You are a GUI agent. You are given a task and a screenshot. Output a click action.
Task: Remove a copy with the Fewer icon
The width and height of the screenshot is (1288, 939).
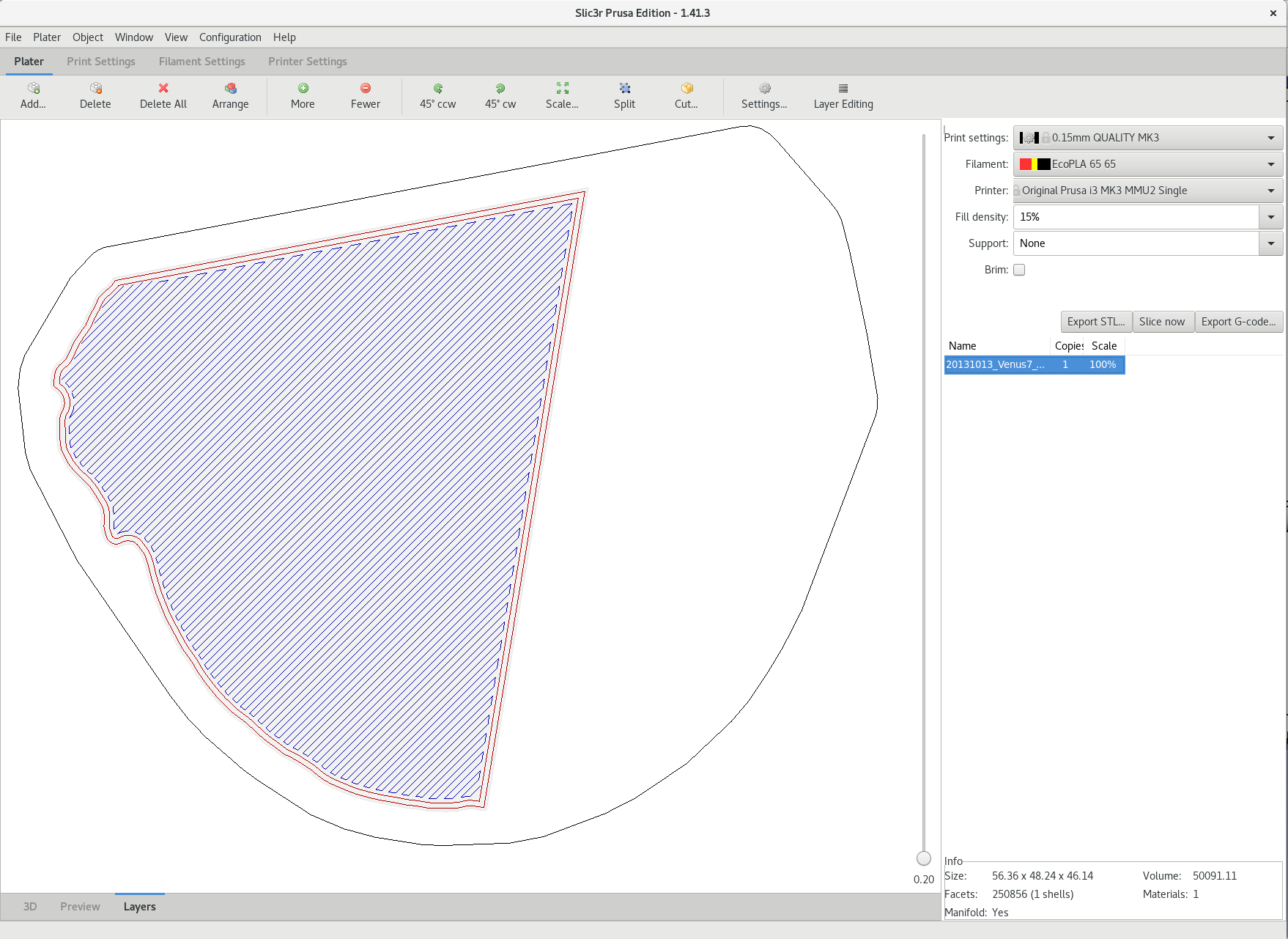[366, 88]
